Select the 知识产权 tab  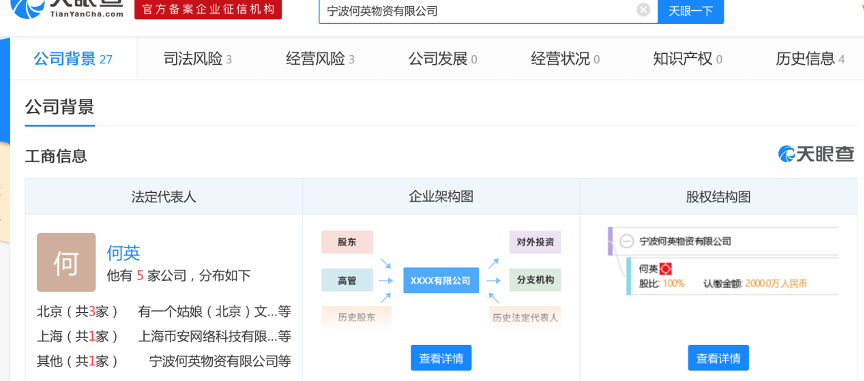click(x=688, y=58)
